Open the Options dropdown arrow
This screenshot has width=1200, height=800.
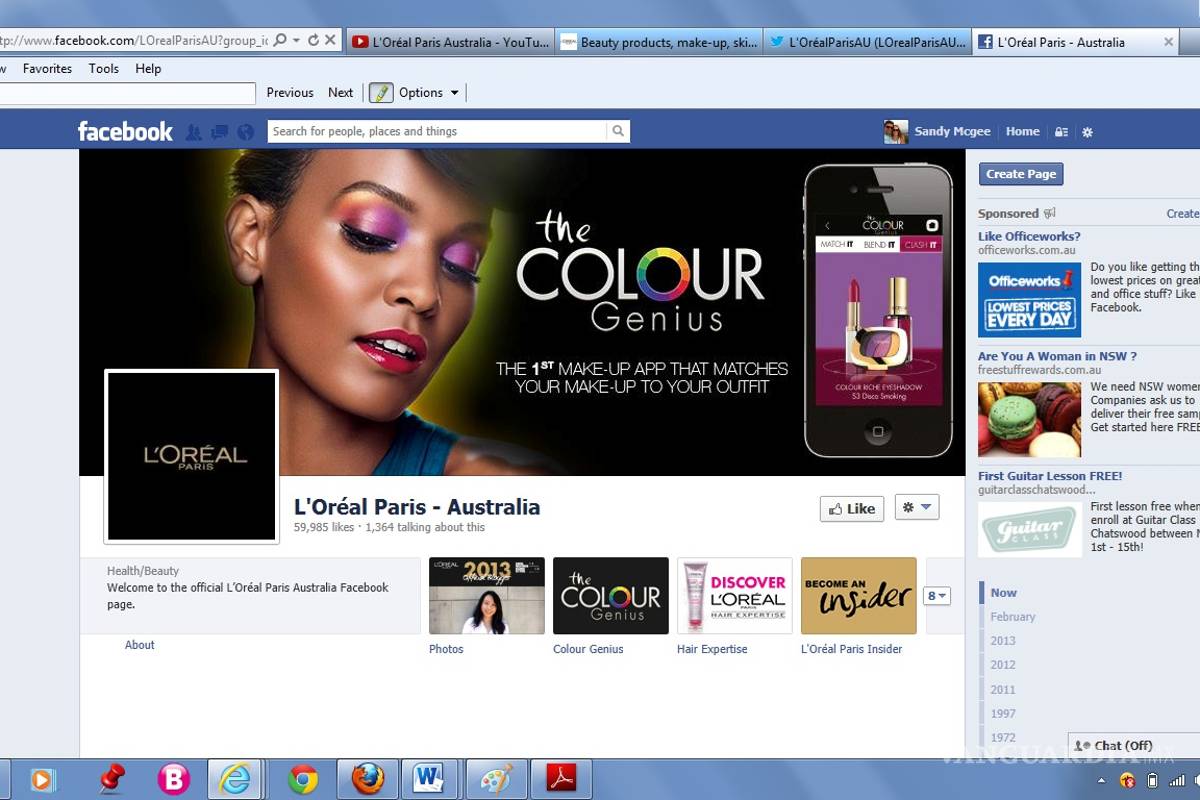454,92
